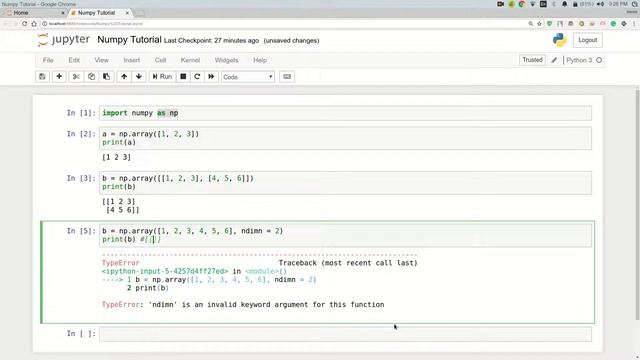Open the Chrome three-dot menu
Image resolution: width=640 pixels, height=360 pixels.
point(634,24)
